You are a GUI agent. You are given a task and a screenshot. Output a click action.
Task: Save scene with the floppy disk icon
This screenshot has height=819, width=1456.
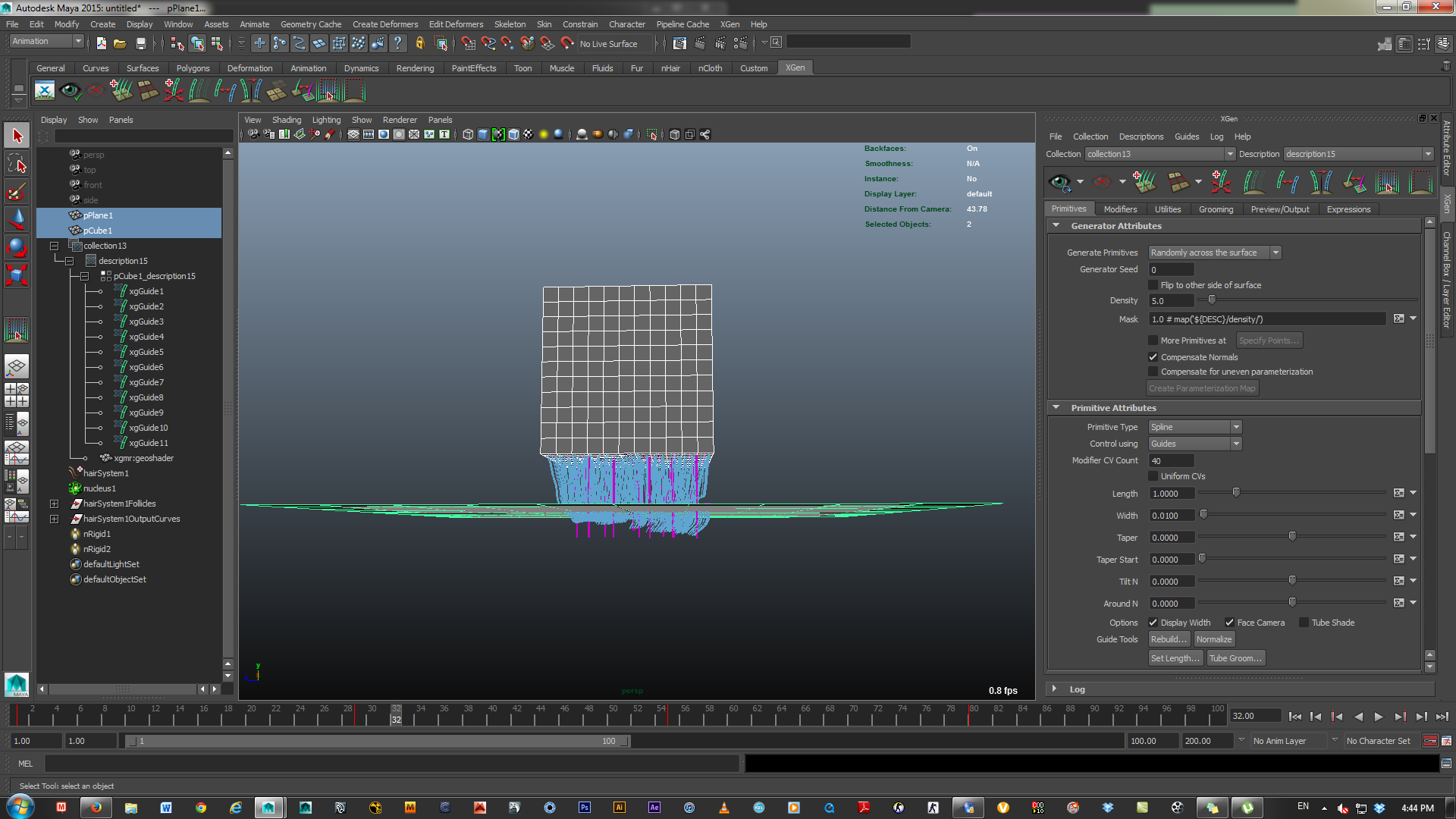coord(140,44)
